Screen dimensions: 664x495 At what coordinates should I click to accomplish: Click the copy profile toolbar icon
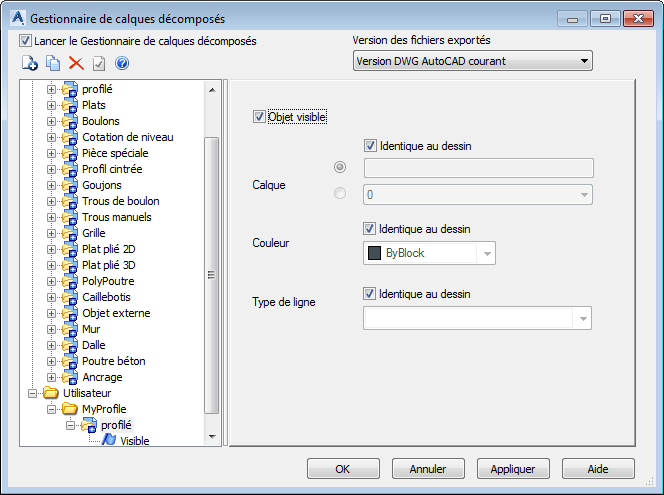(53, 64)
